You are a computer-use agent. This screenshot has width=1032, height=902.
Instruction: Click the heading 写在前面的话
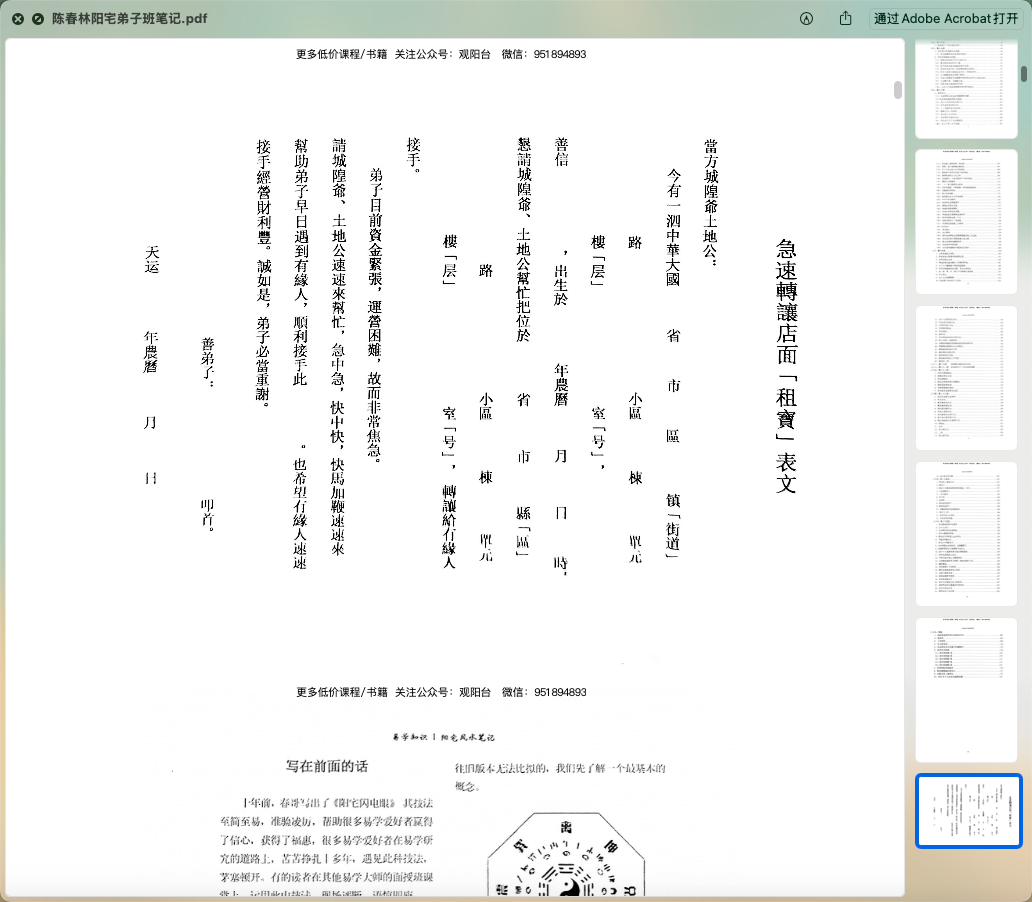[327, 767]
